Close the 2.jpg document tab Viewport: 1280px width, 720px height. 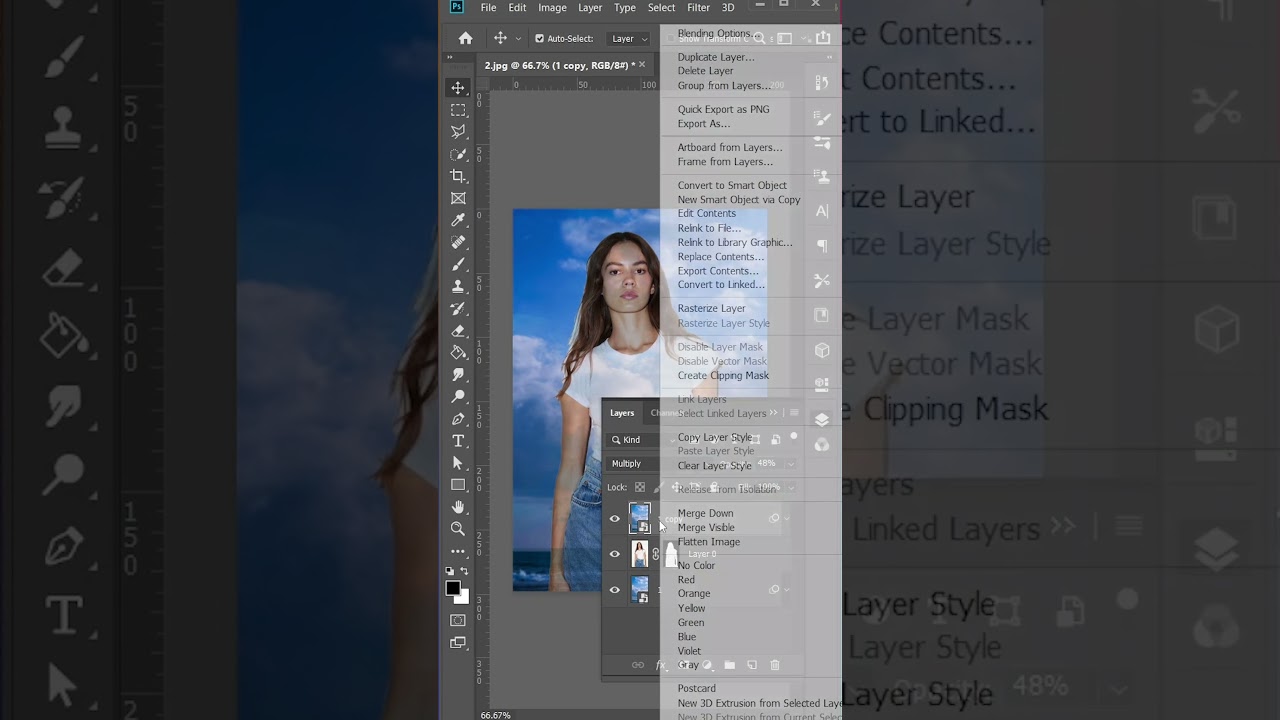click(x=643, y=65)
